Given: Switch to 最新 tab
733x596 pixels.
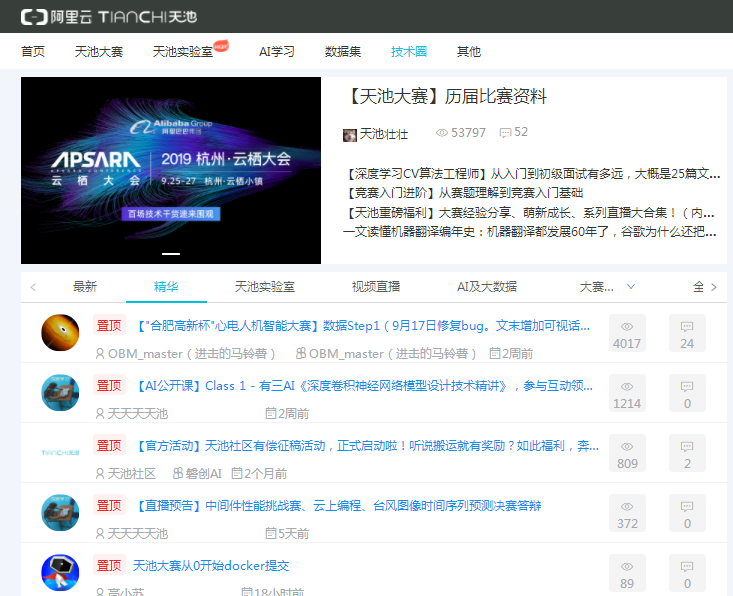Looking at the screenshot, I should [x=85, y=287].
